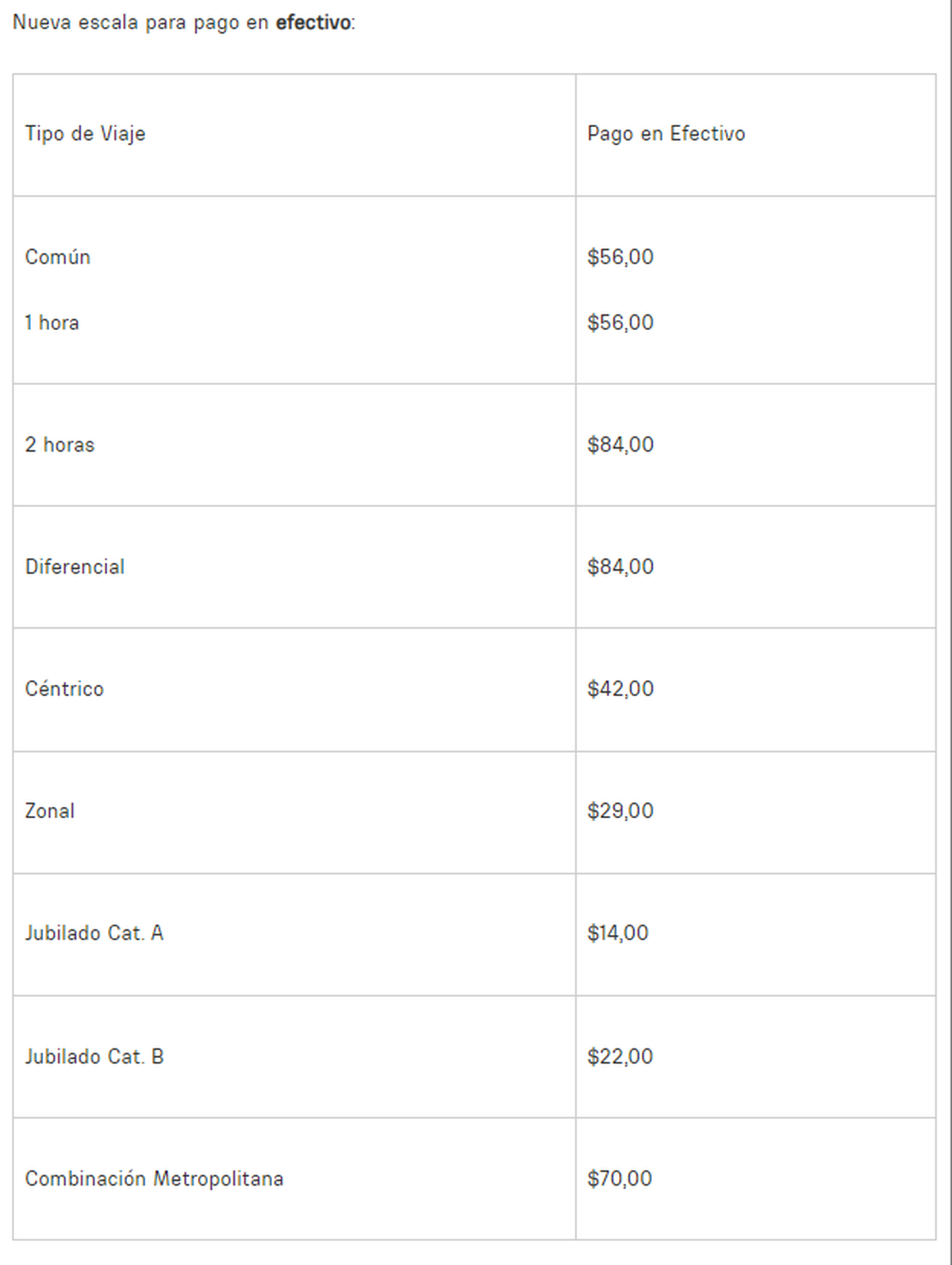The width and height of the screenshot is (952, 1265).
Task: Select the "Zonal" trip type cell
Action: tap(50, 811)
